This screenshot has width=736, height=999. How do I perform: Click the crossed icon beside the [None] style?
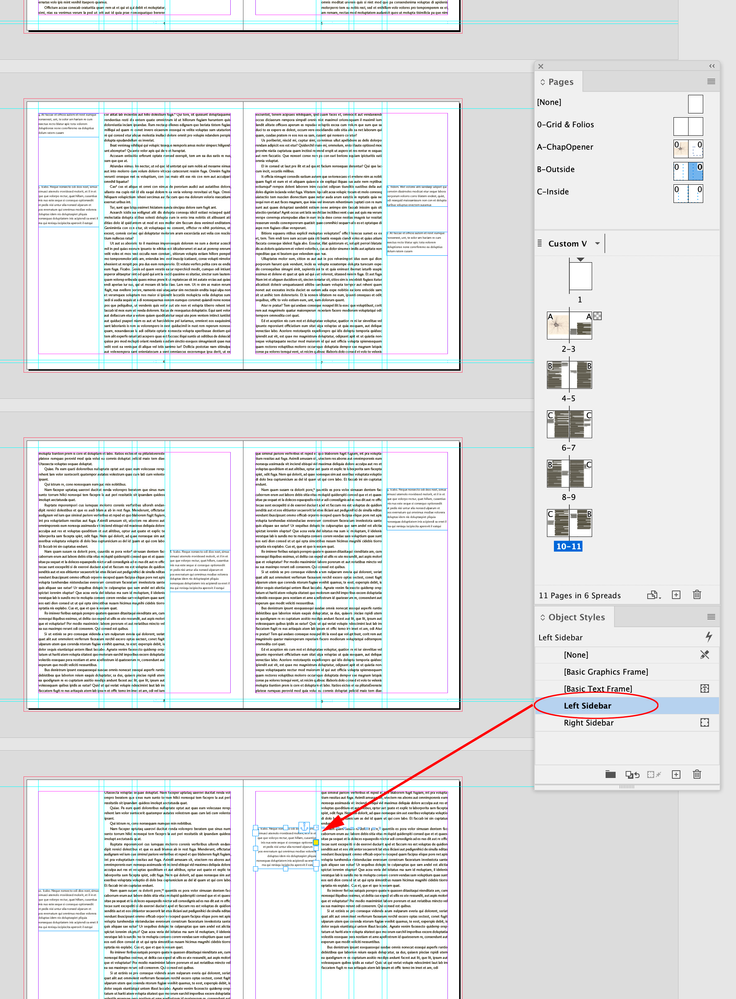[x=705, y=654]
